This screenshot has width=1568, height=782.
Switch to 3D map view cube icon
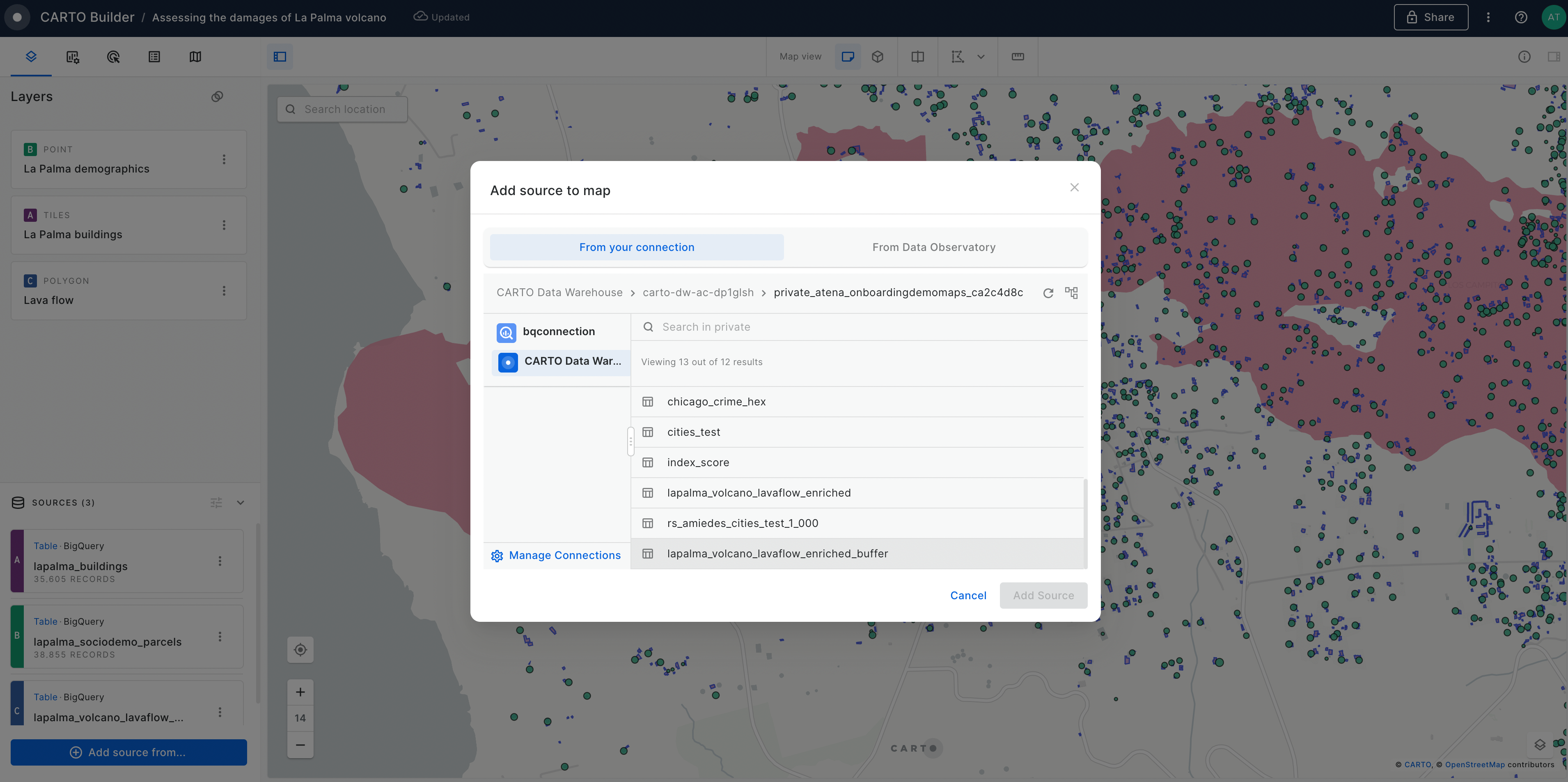click(x=877, y=57)
